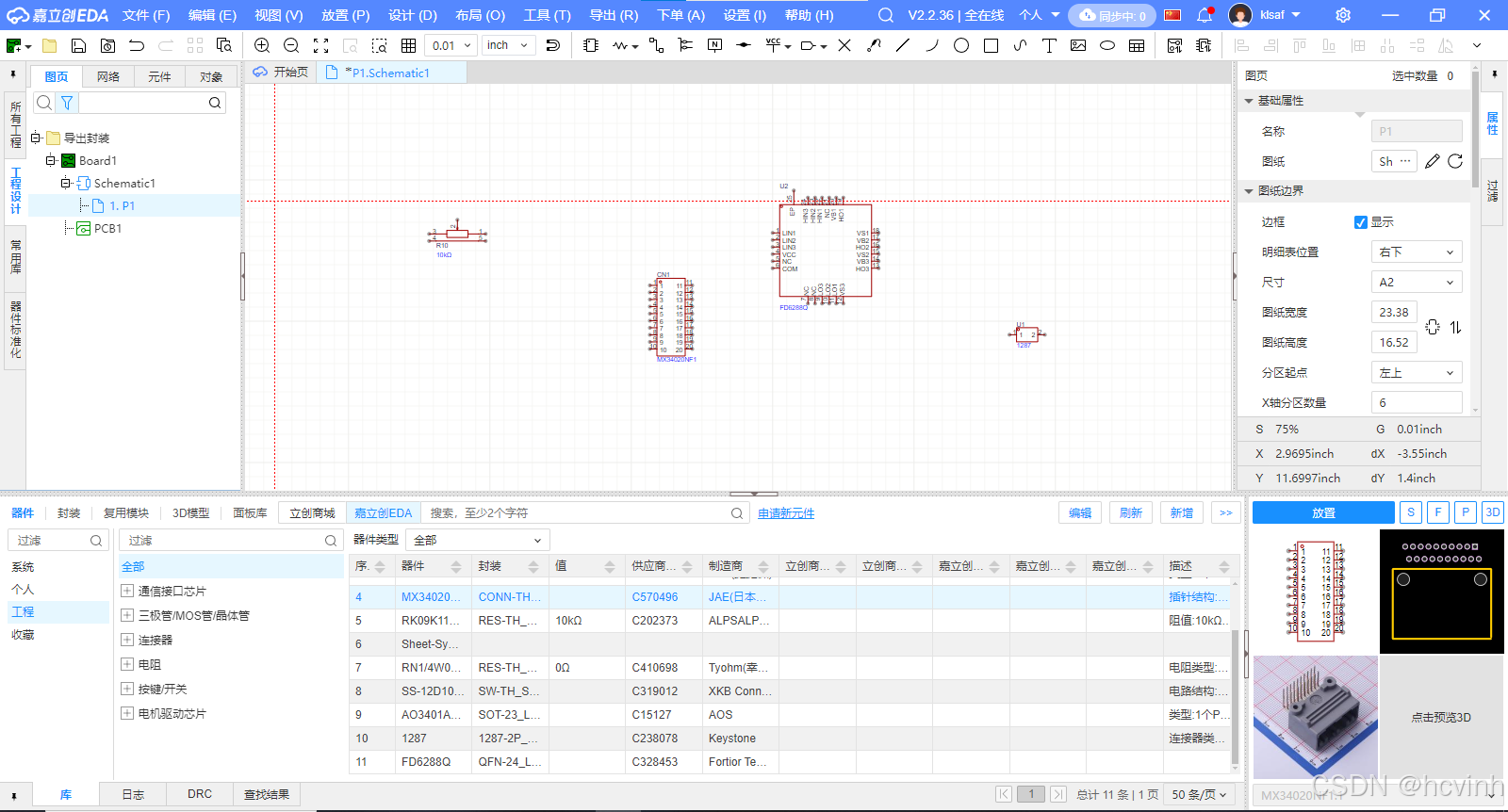Expand the 通信接口芯片 category
Viewport: 1508px width, 812px height.
(x=127, y=591)
